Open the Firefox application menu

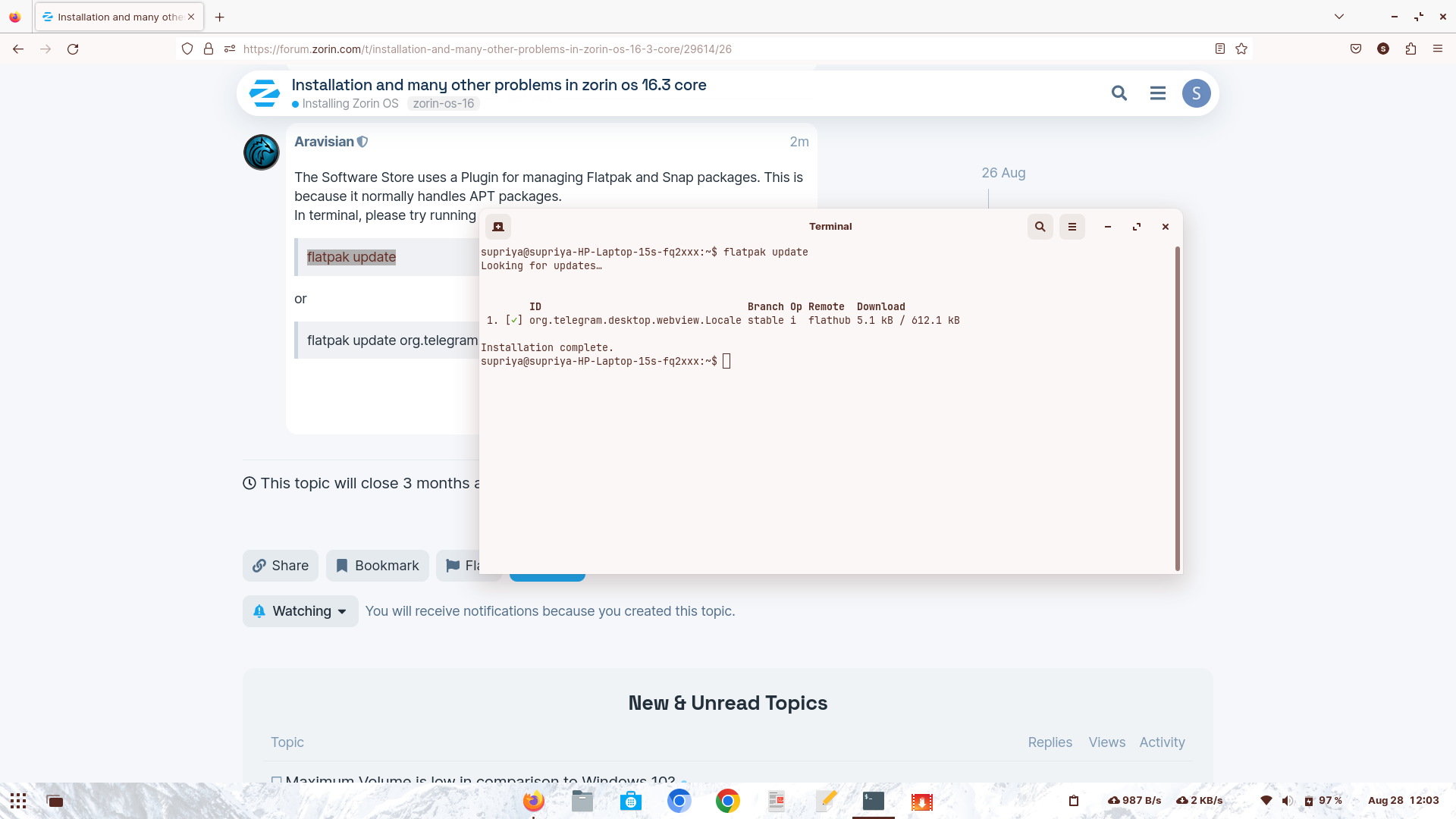coord(1437,49)
